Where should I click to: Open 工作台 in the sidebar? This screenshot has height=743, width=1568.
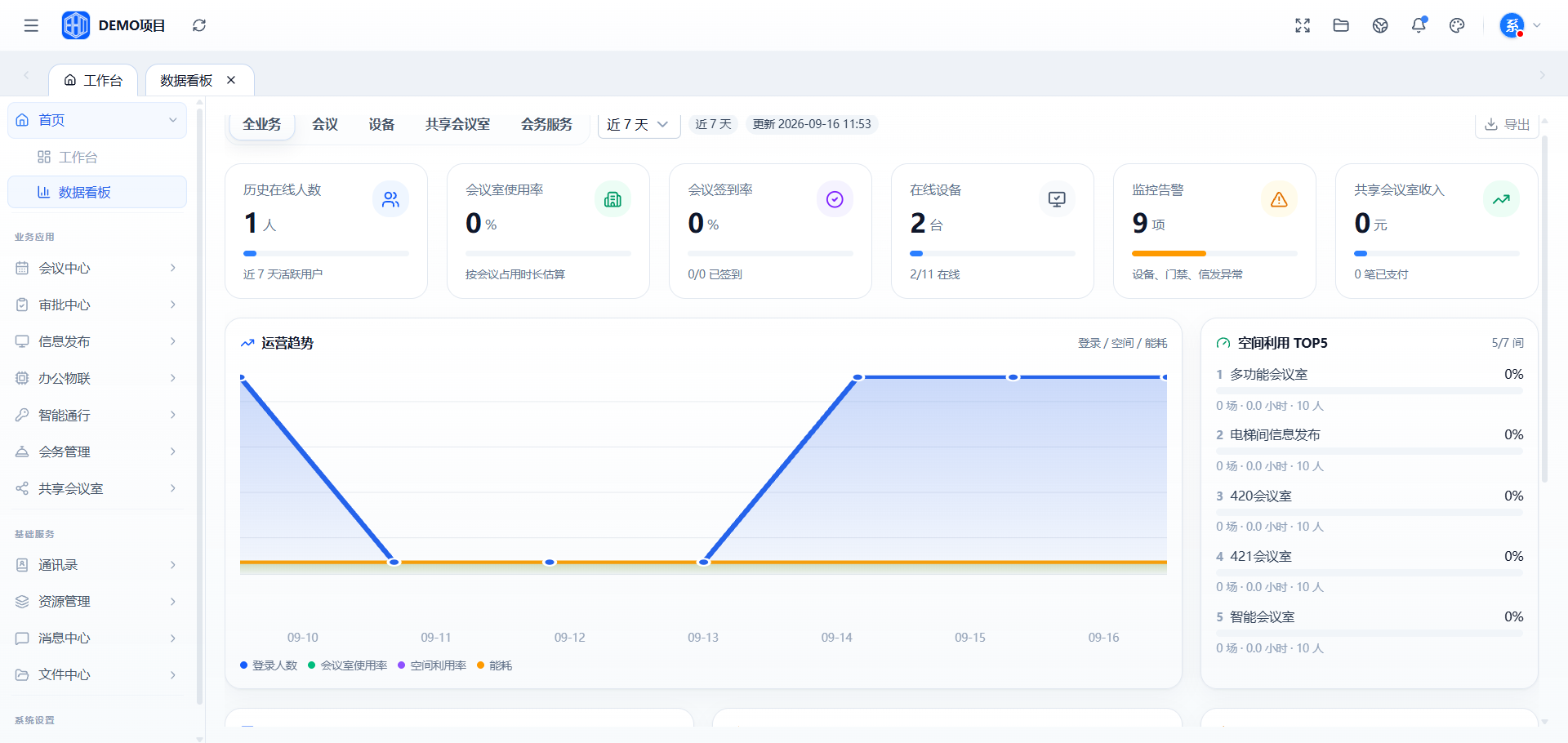pos(97,157)
